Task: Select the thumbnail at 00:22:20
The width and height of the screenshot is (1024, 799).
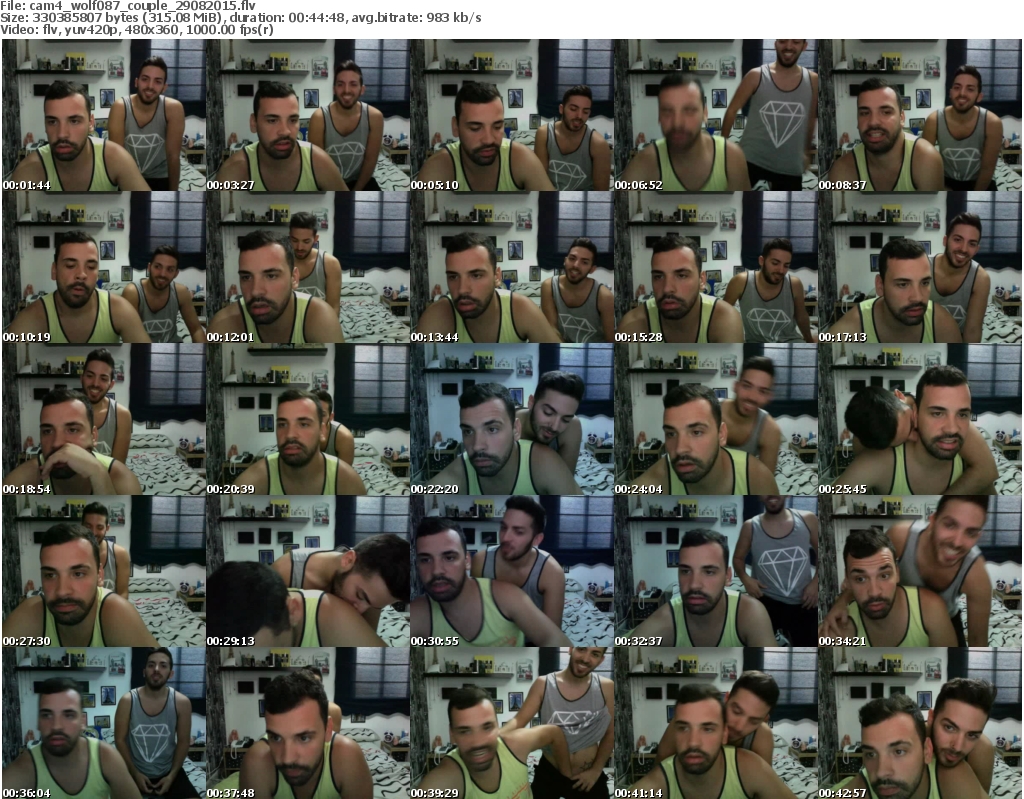Action: pos(511,419)
